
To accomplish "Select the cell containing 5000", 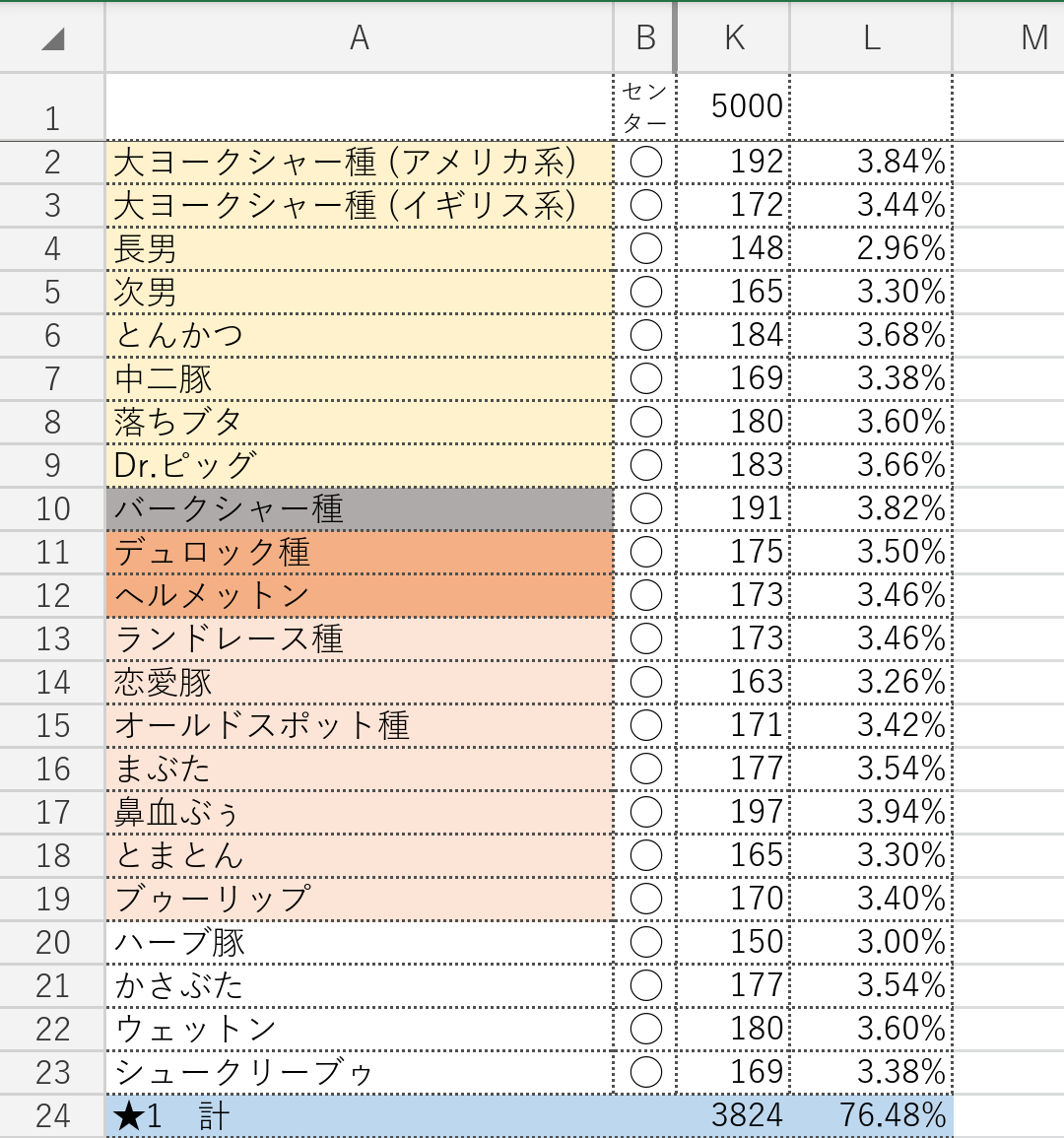I will tap(733, 106).
